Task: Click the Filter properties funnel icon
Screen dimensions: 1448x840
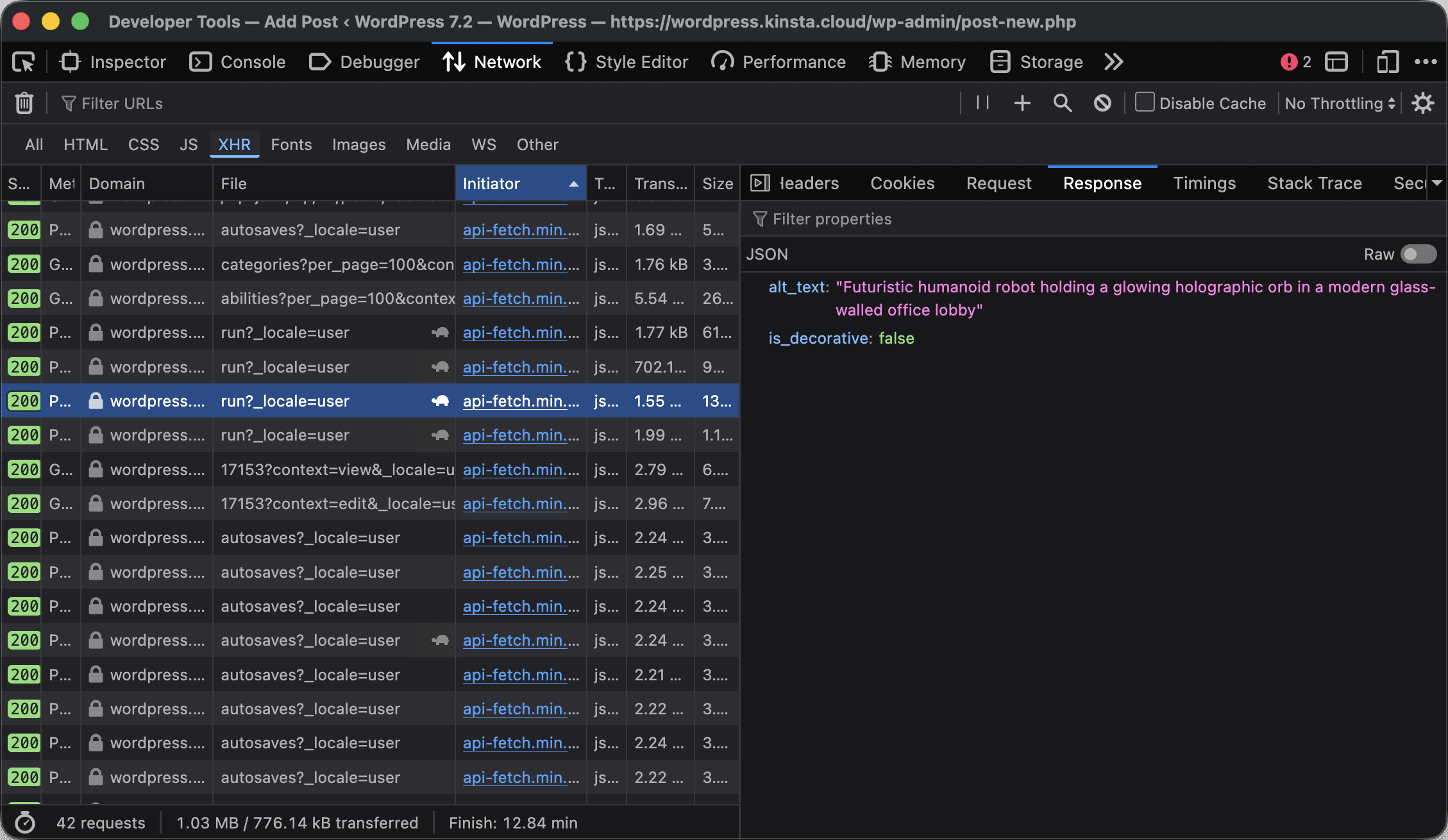Action: click(x=760, y=219)
